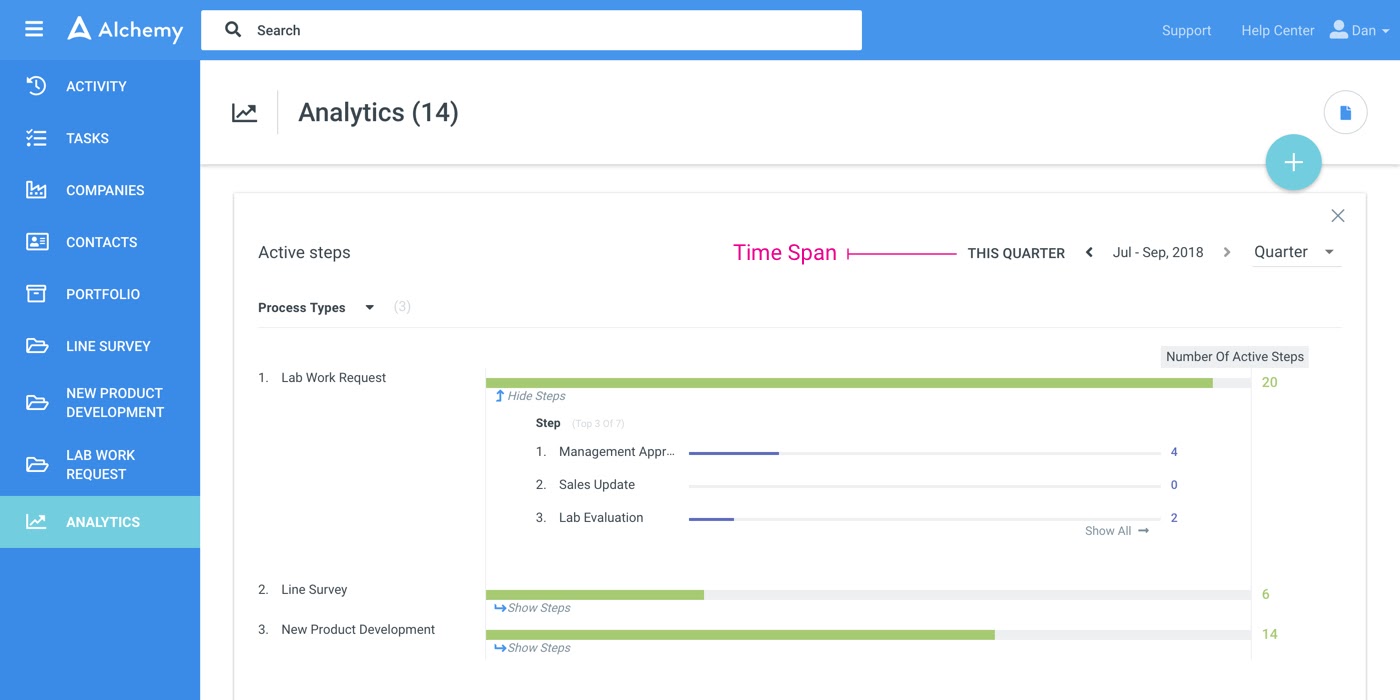Screen dimensions: 1400x700
Task: Click the New Product Development folder icon
Action: [36, 402]
